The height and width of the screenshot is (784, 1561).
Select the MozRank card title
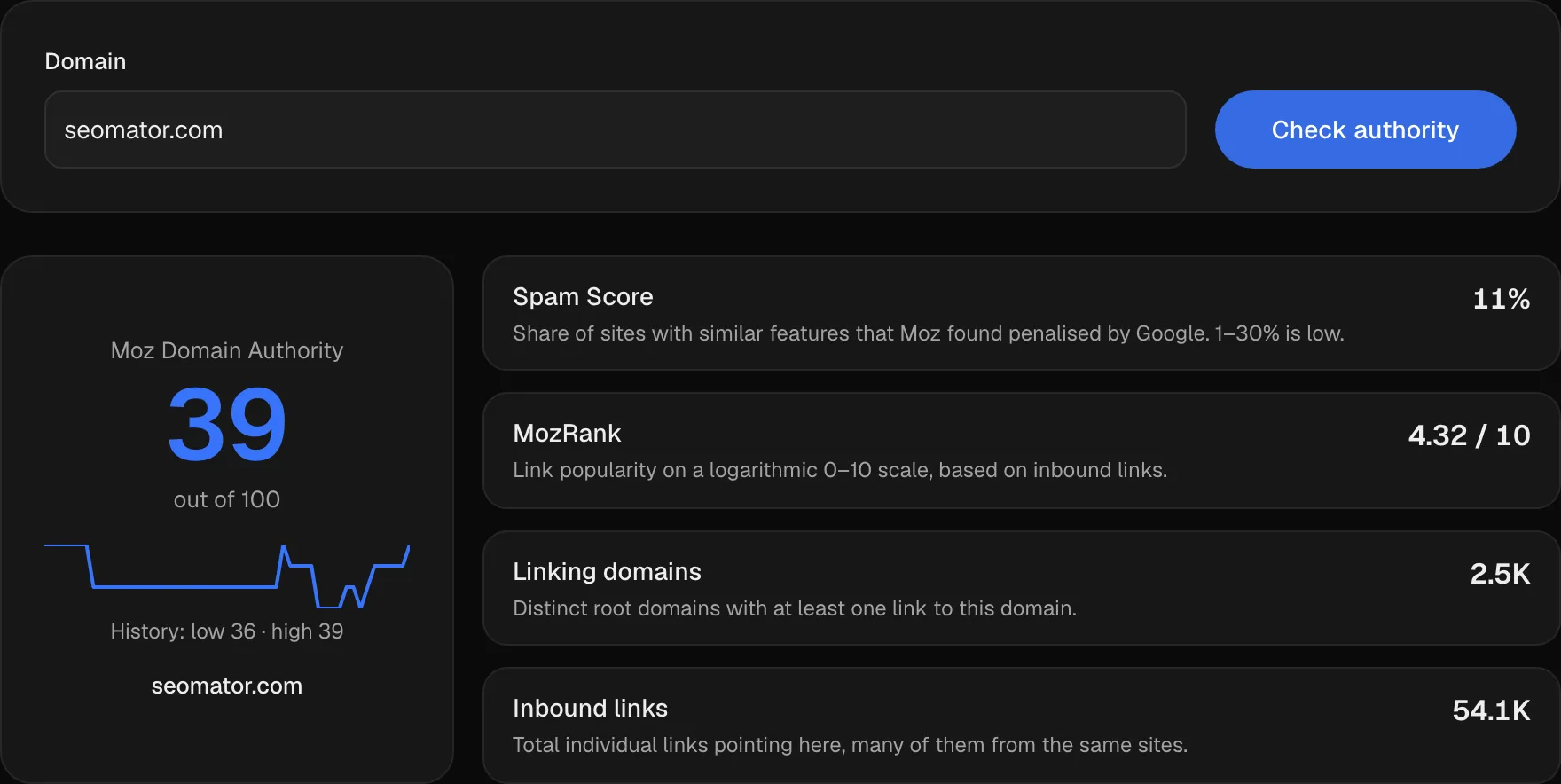tap(567, 433)
